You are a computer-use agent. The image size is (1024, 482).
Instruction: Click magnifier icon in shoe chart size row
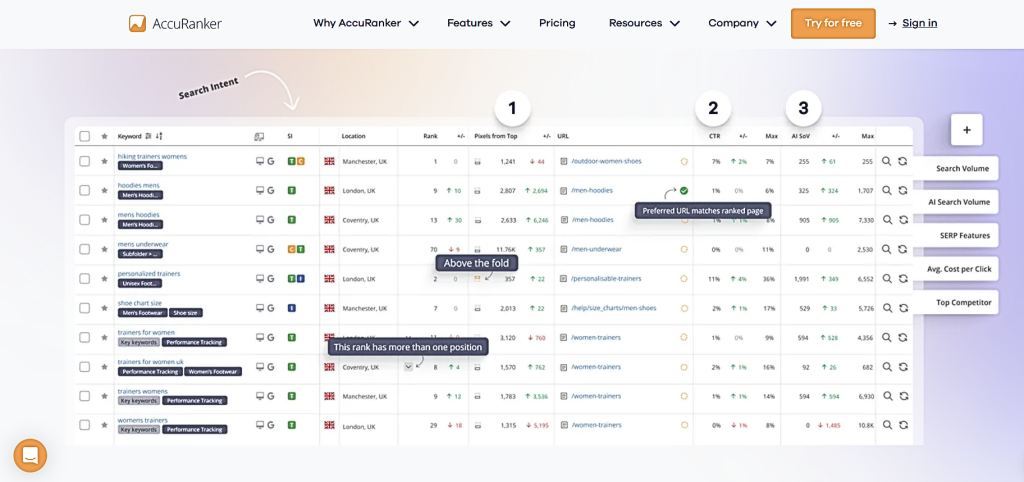(x=886, y=308)
